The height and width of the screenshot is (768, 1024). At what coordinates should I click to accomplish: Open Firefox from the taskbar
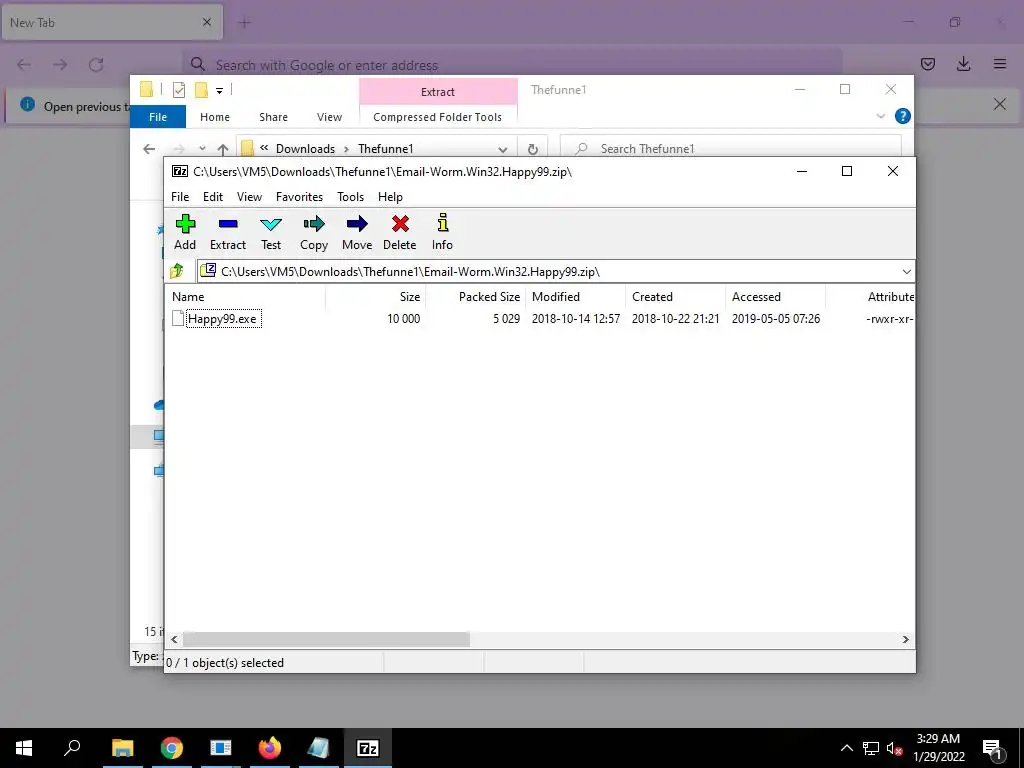270,748
